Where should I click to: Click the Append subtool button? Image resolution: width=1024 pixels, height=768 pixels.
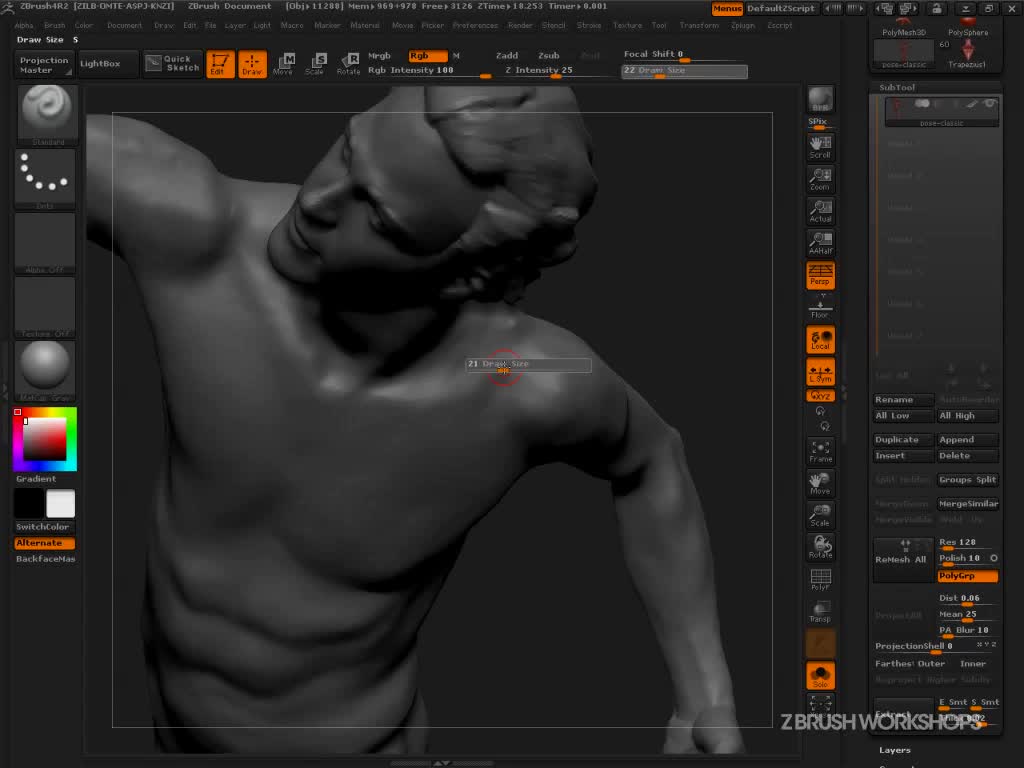coord(967,440)
